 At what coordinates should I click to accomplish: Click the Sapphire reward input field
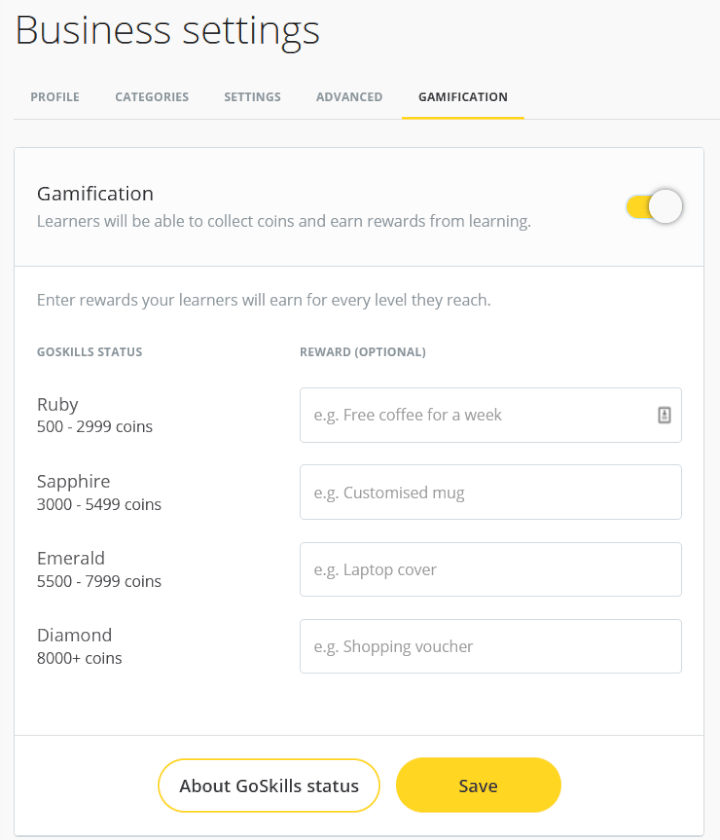click(x=490, y=492)
